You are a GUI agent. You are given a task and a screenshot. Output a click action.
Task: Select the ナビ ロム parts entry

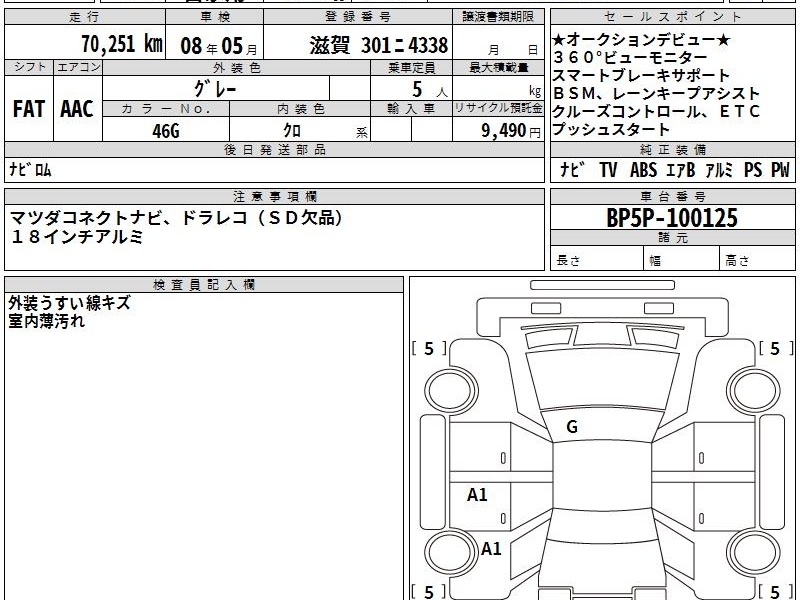pyautogui.click(x=30, y=169)
